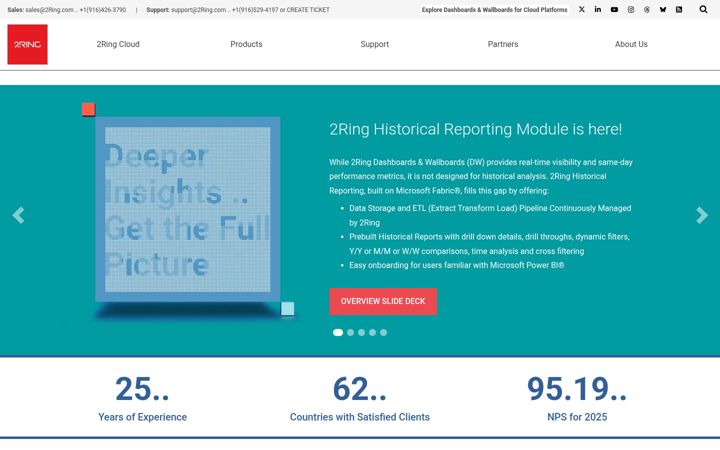Click the search magnifier icon
Screen dimensions: 720x450
click(703, 9)
